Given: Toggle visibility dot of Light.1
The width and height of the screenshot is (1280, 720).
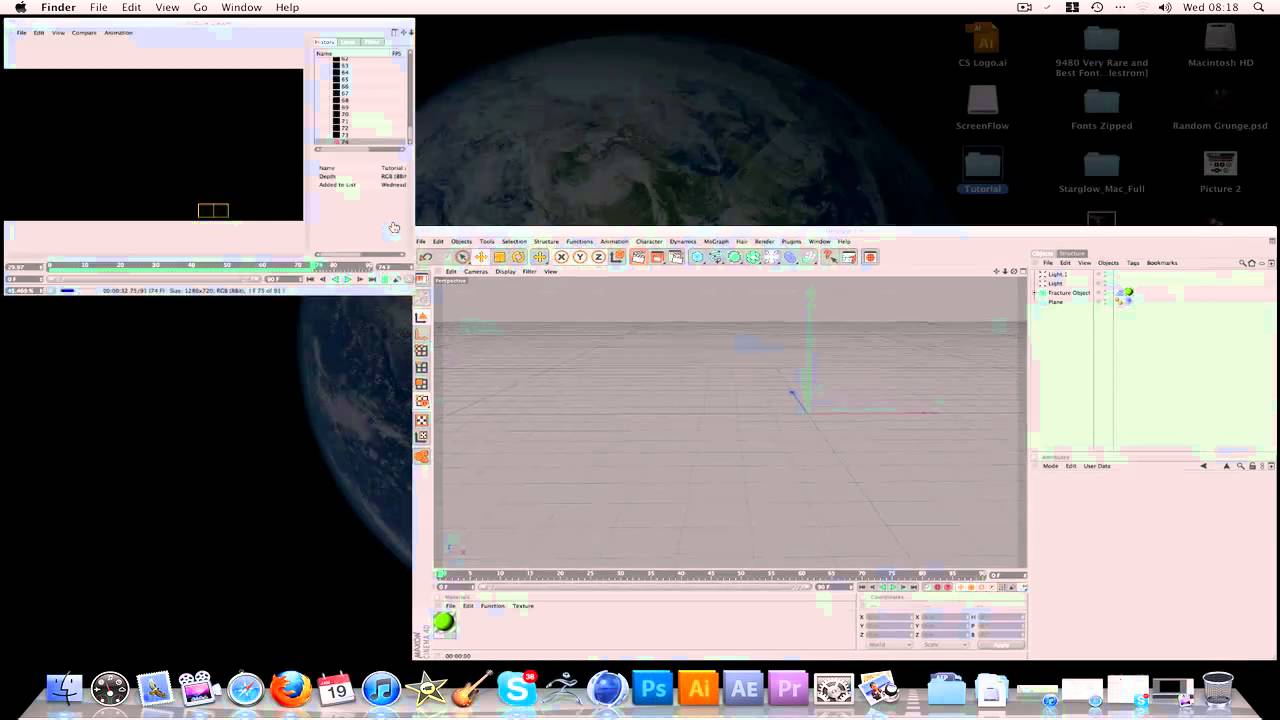Looking at the screenshot, I should [x=1105, y=273].
